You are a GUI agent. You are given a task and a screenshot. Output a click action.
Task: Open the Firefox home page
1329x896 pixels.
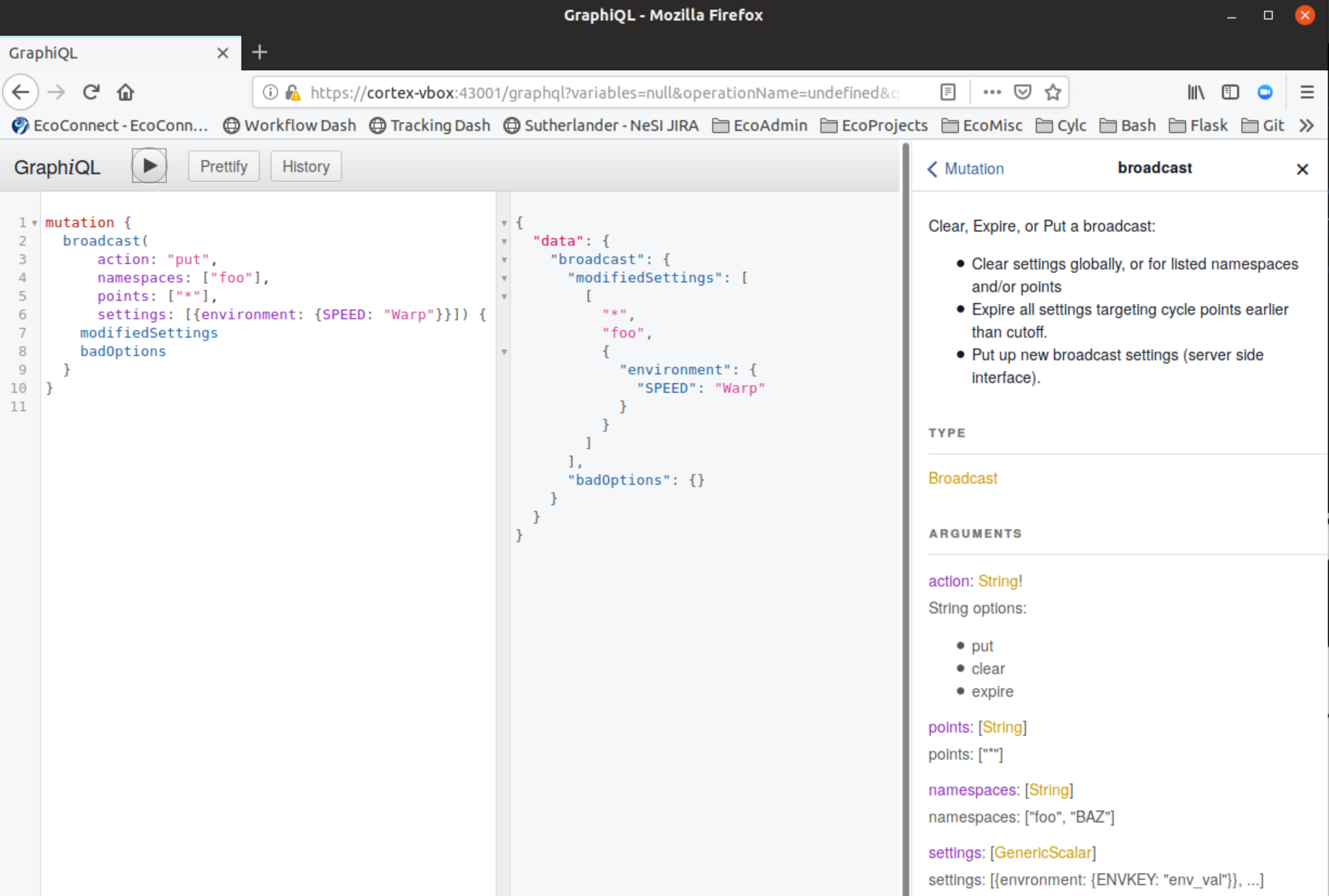[x=126, y=92]
